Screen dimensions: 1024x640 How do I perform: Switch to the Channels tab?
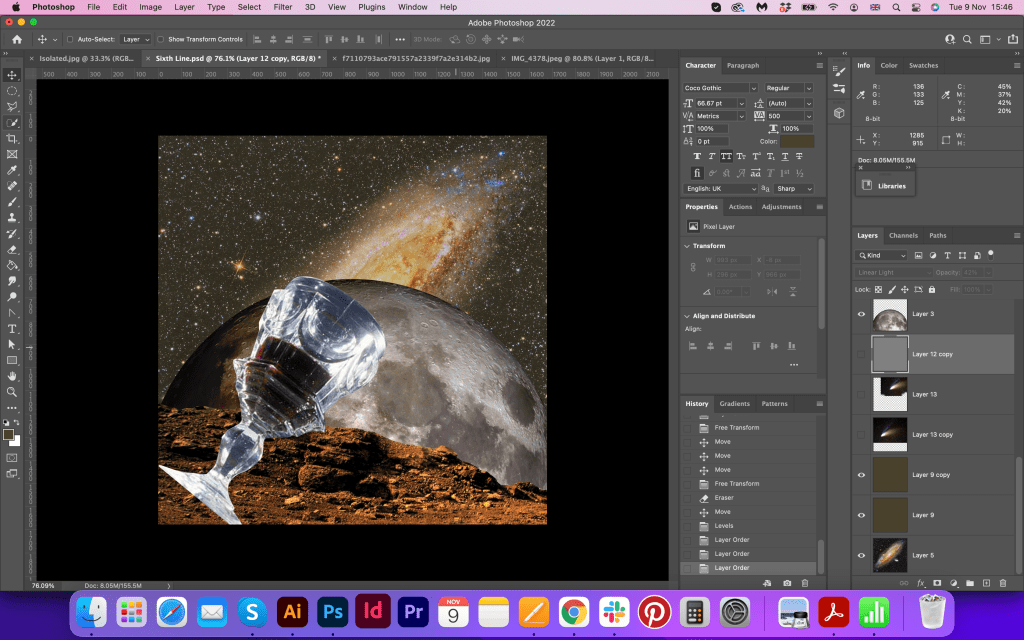pos(903,236)
